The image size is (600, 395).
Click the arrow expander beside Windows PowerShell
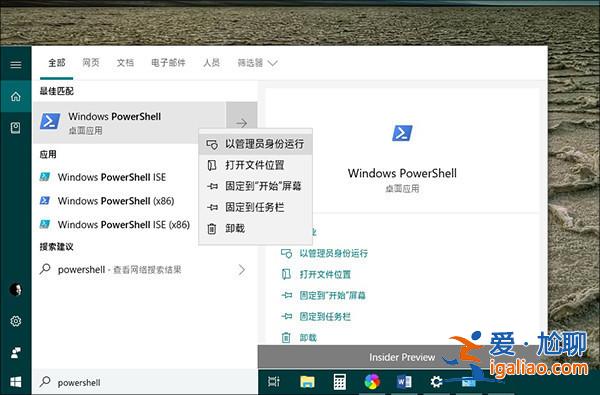click(x=241, y=122)
